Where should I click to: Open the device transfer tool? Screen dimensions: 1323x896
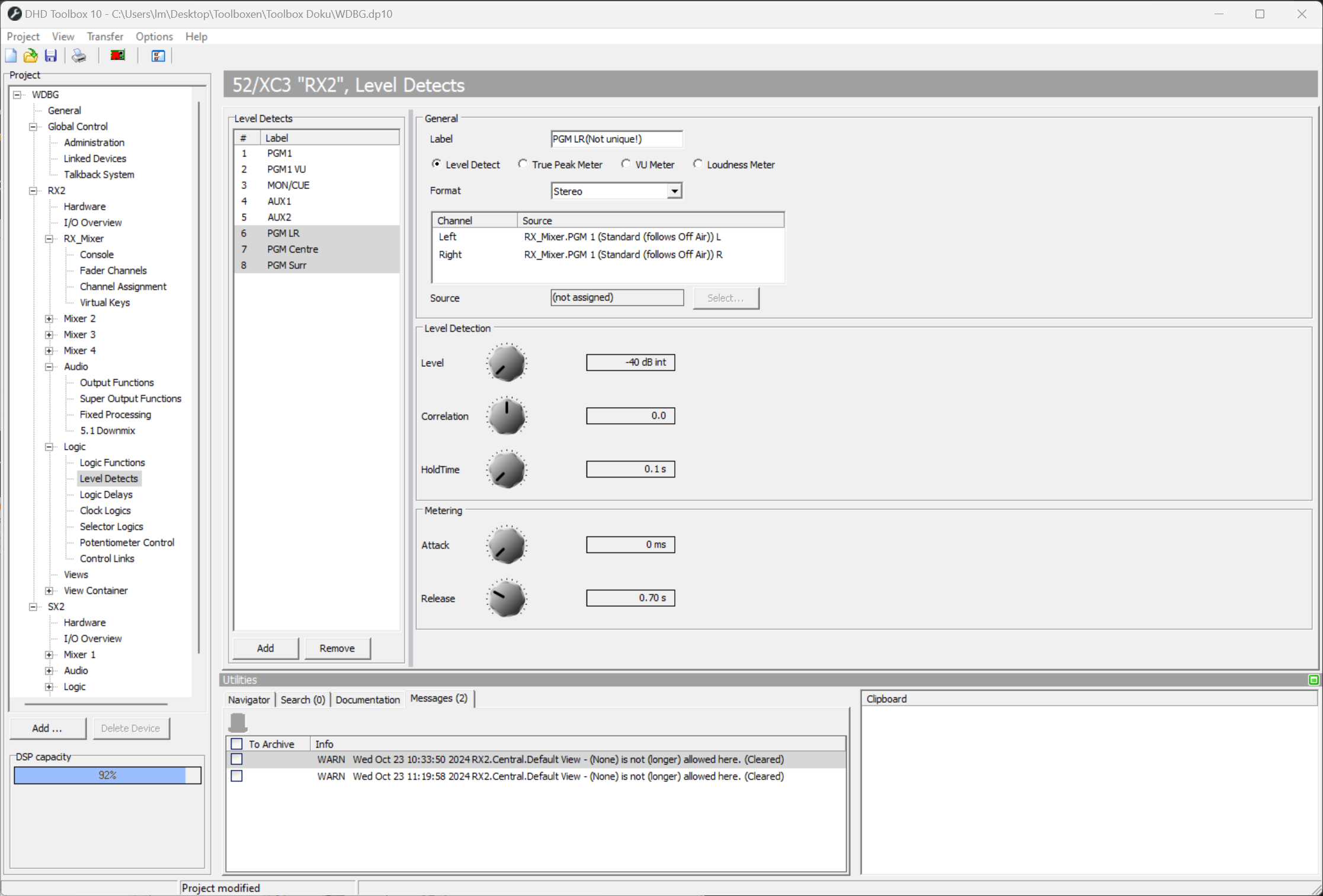117,55
